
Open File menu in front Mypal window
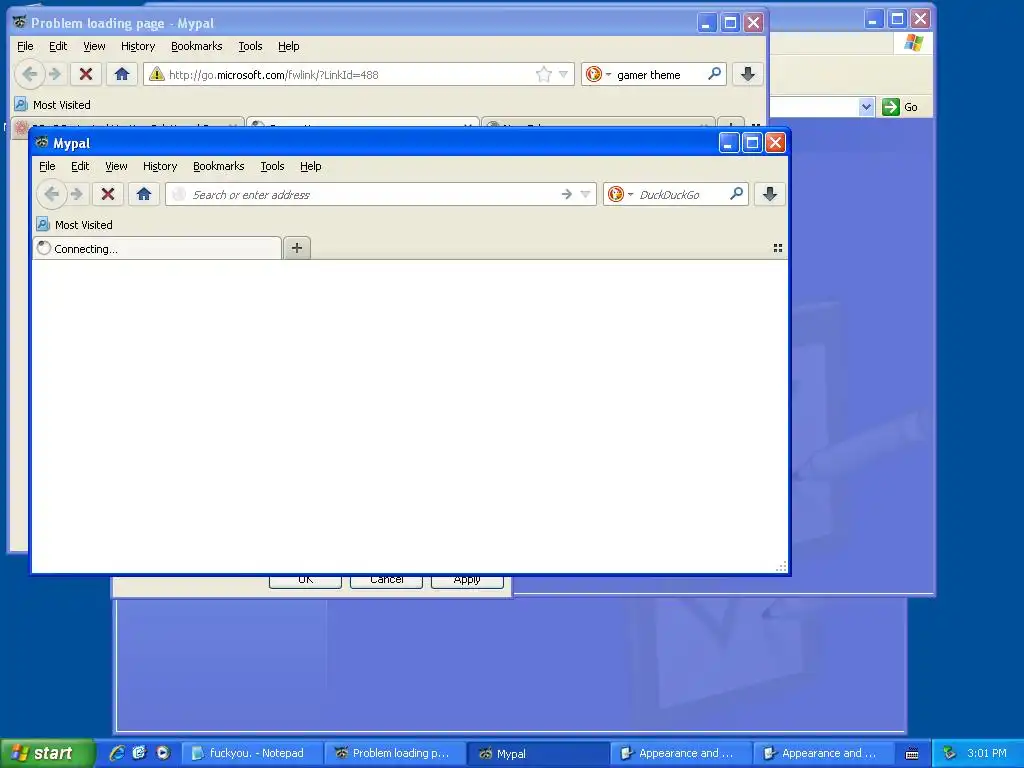(x=47, y=166)
